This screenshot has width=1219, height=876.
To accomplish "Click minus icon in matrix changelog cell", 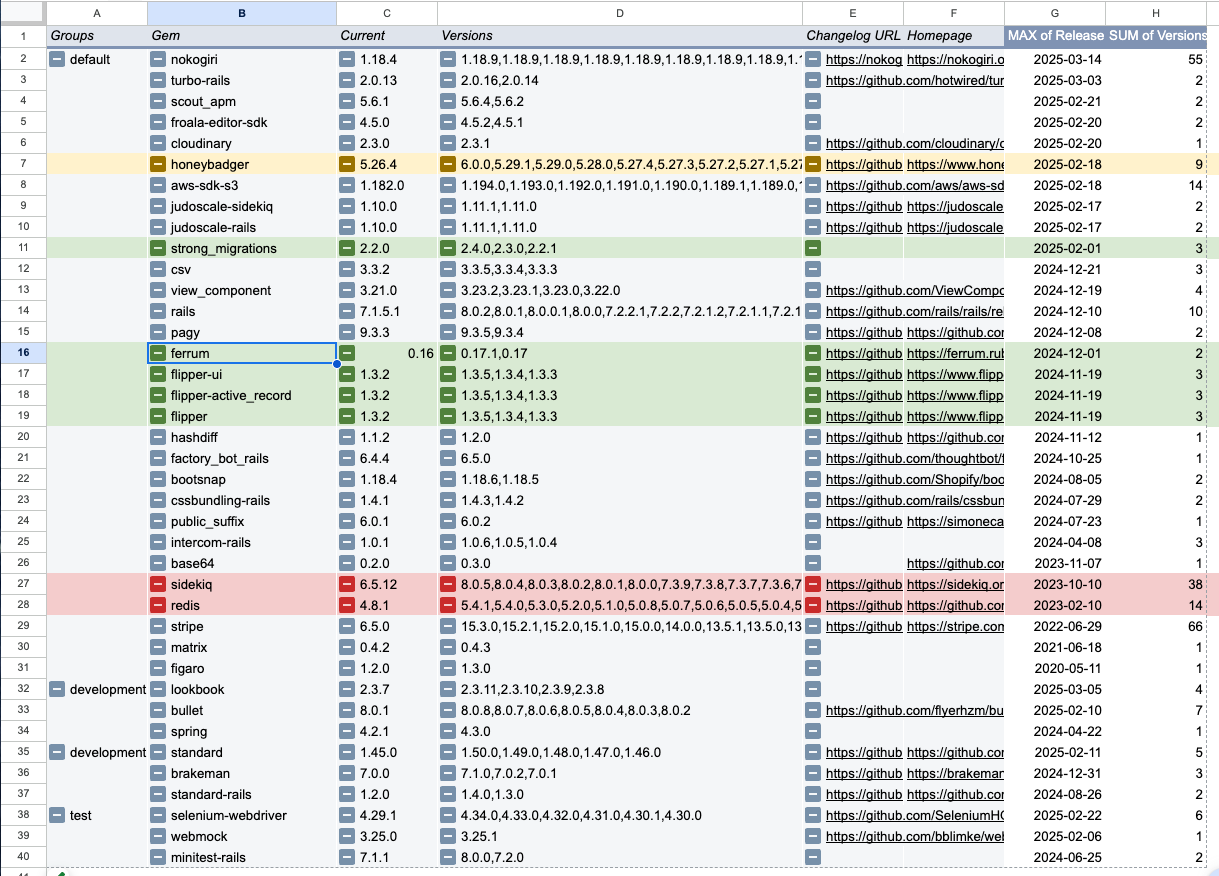I will coord(813,648).
